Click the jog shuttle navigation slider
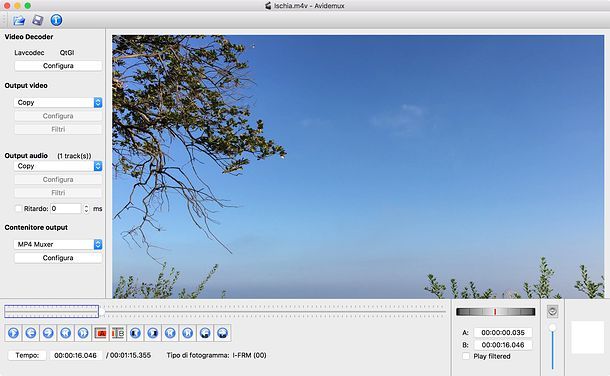Viewport: 610px width, 376px height. [x=495, y=311]
